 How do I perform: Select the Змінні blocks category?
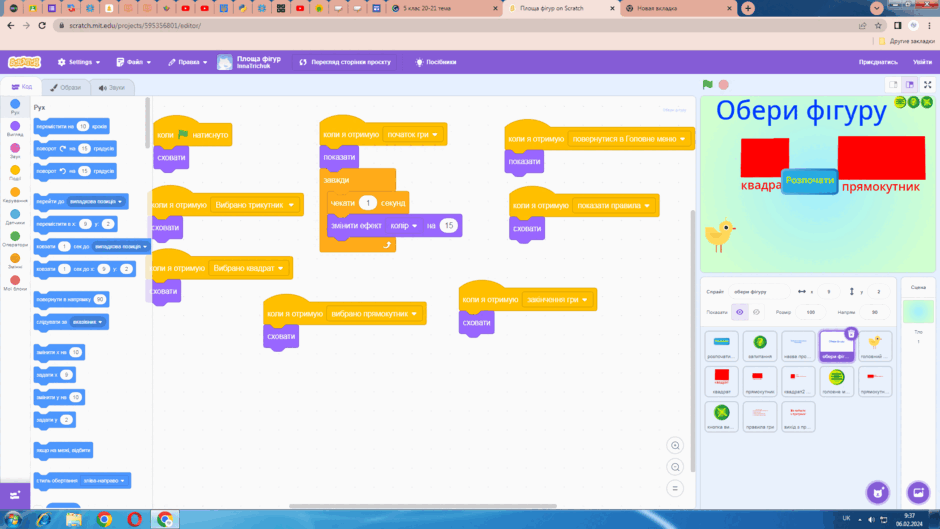click(x=15, y=261)
